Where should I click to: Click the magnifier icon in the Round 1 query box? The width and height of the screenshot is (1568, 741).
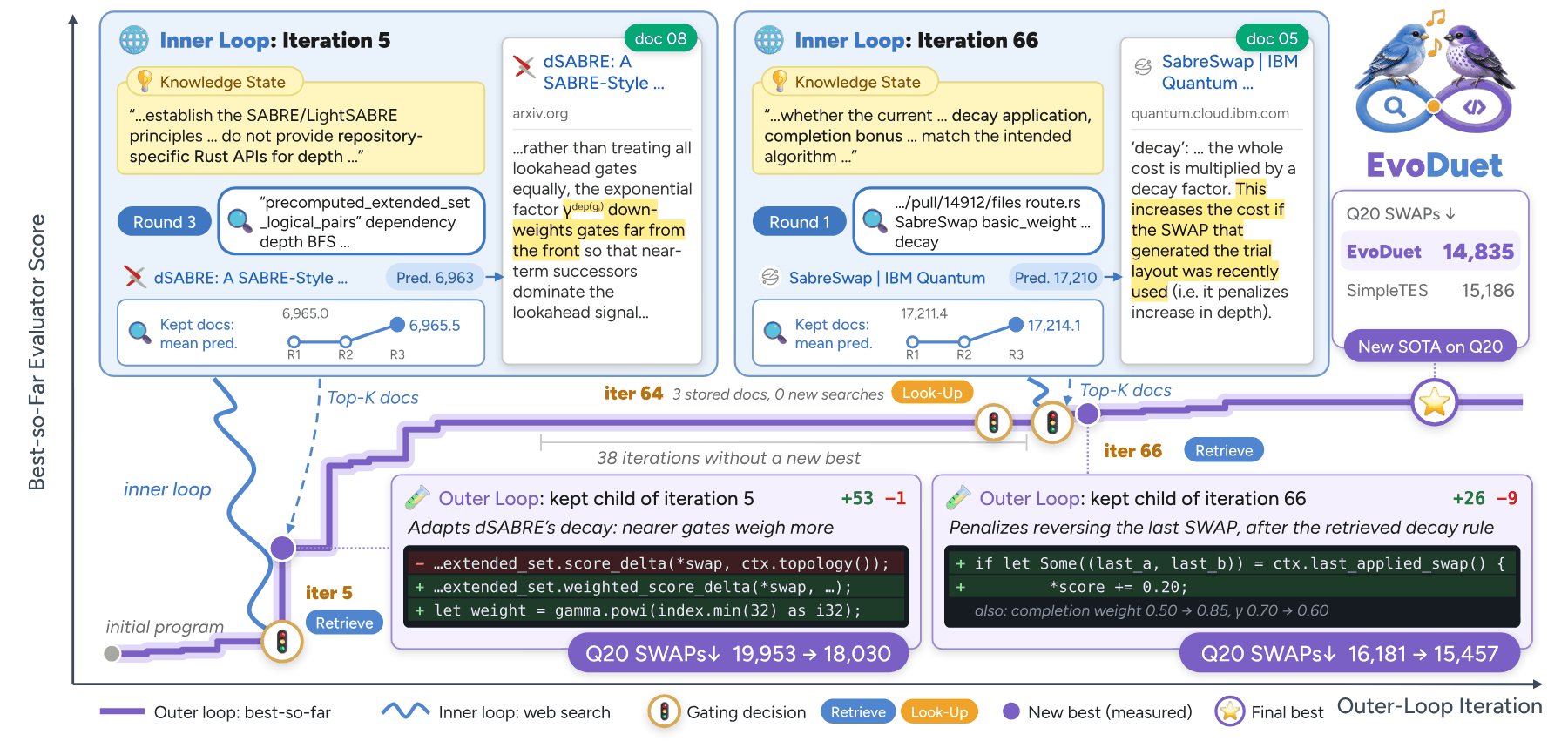(875, 221)
